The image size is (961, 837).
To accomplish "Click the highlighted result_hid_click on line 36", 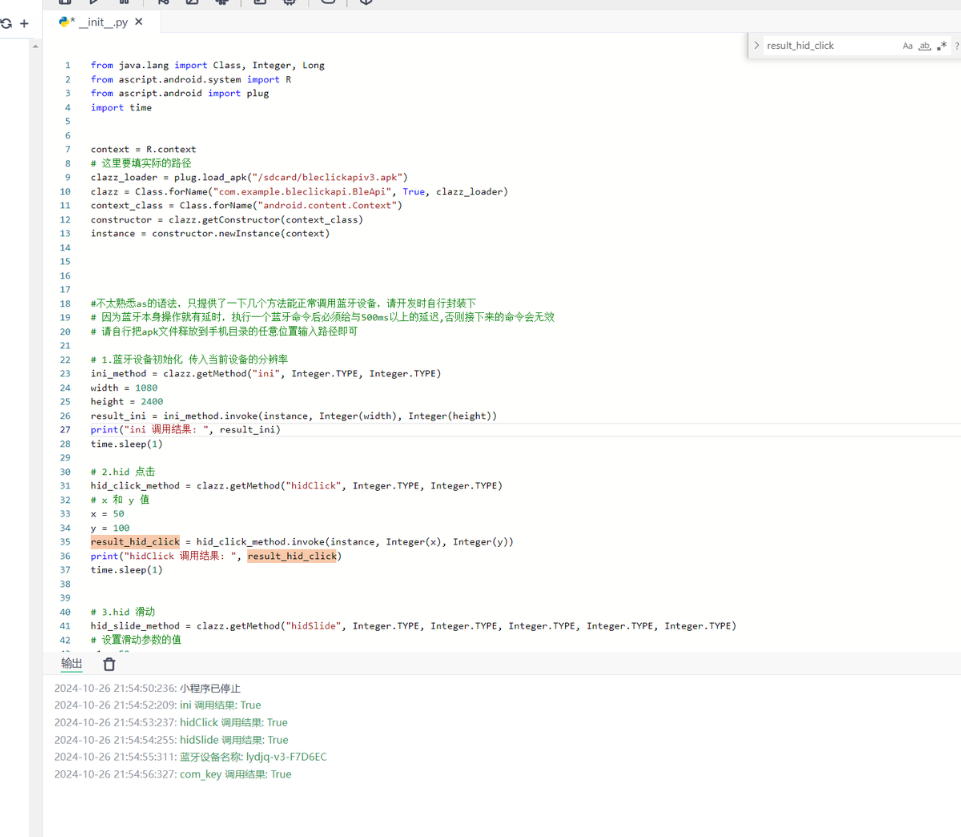I will pyautogui.click(x=292, y=556).
